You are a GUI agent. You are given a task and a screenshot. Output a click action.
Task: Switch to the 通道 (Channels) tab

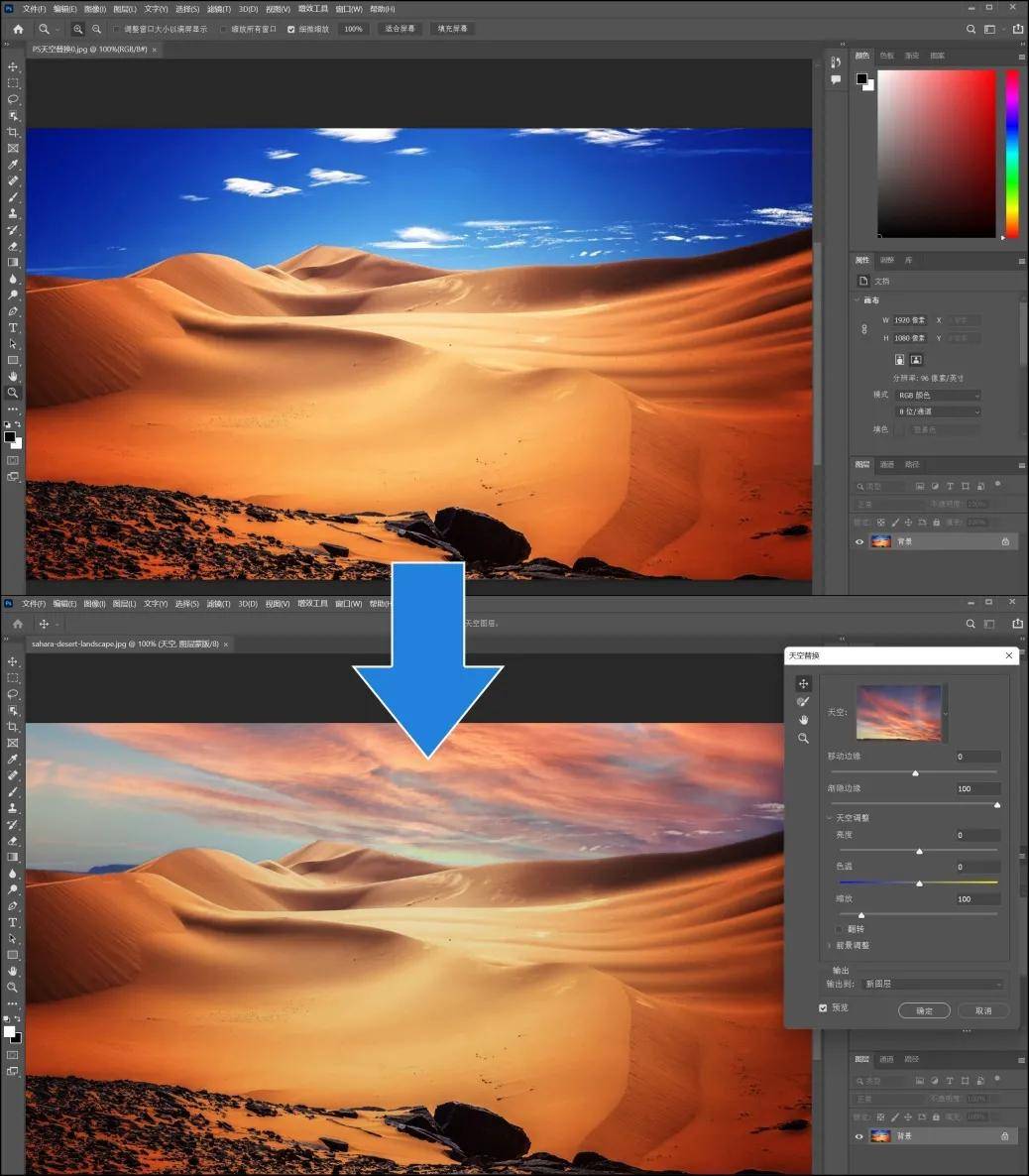[x=887, y=463]
